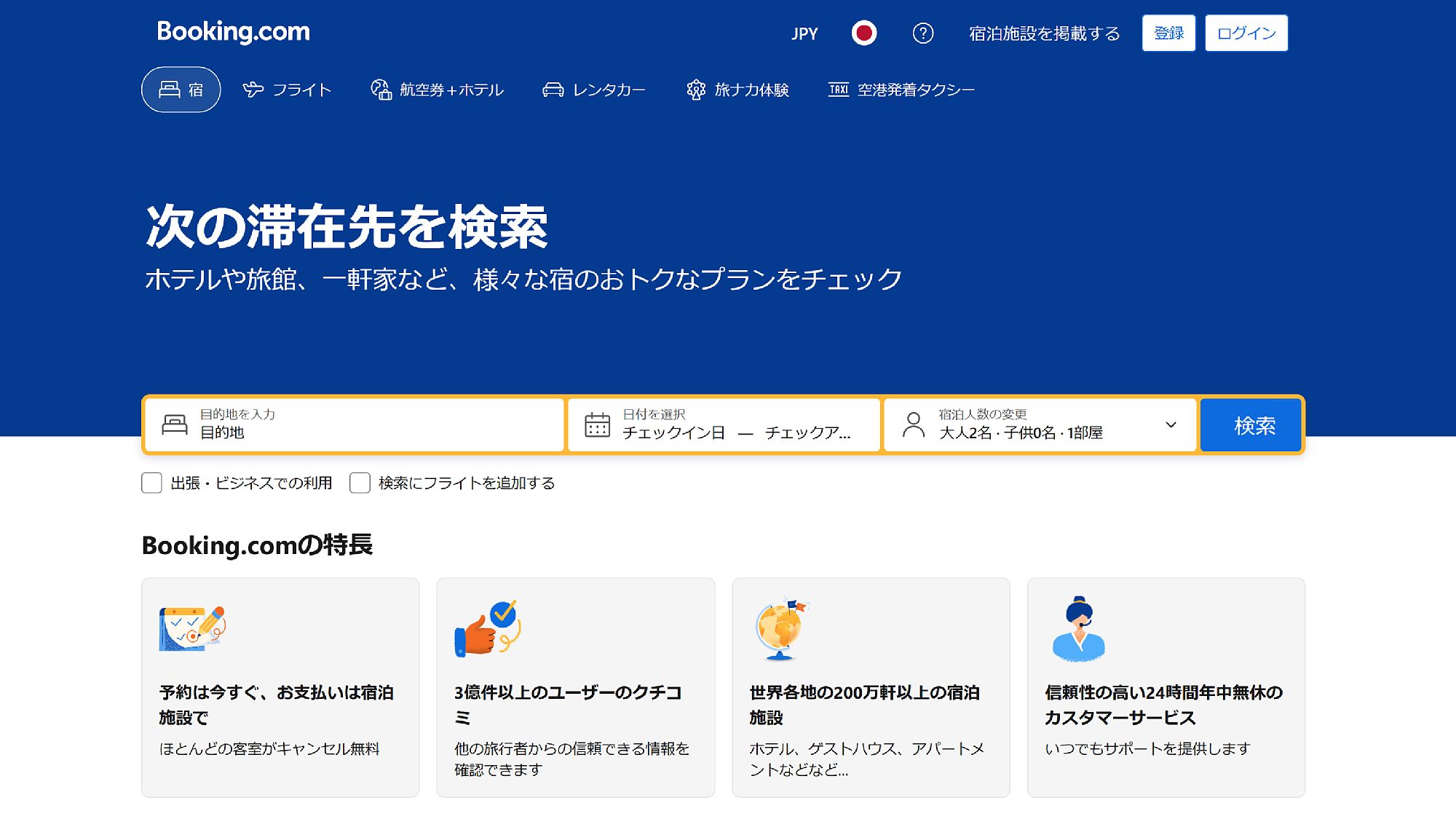Open the help question mark icon
This screenshot has width=1456, height=819.
tap(923, 33)
